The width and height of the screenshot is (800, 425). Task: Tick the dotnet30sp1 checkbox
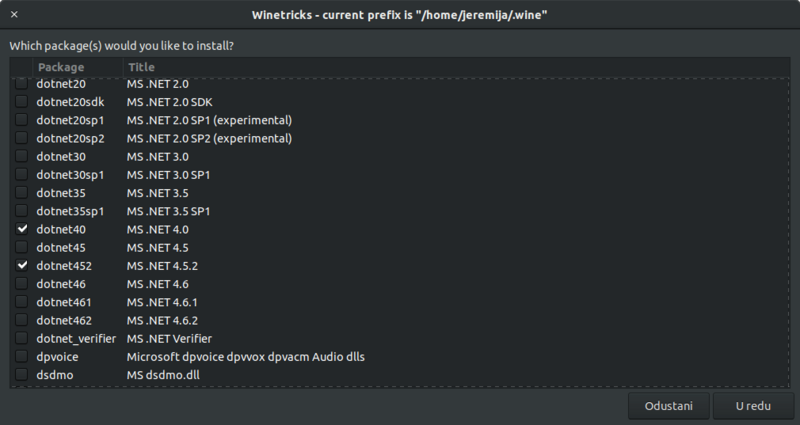click(21, 174)
